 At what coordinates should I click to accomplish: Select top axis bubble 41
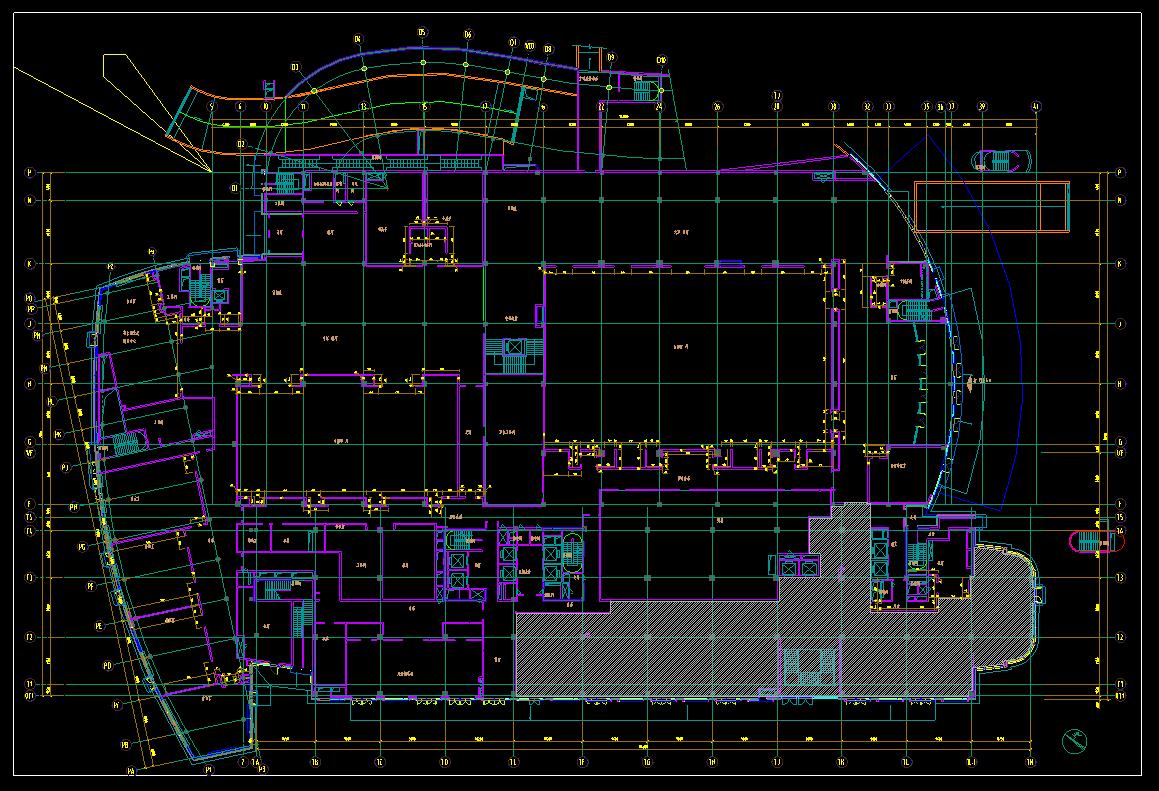(1036, 106)
